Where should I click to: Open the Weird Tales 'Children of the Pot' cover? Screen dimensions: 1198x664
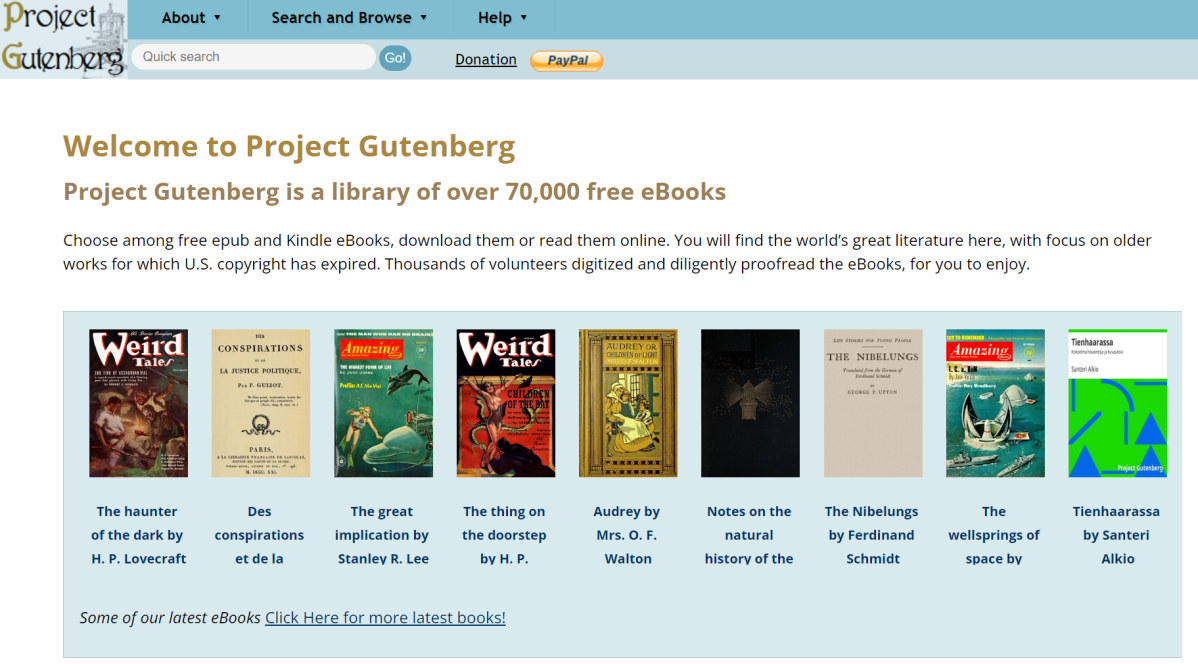[x=505, y=402]
